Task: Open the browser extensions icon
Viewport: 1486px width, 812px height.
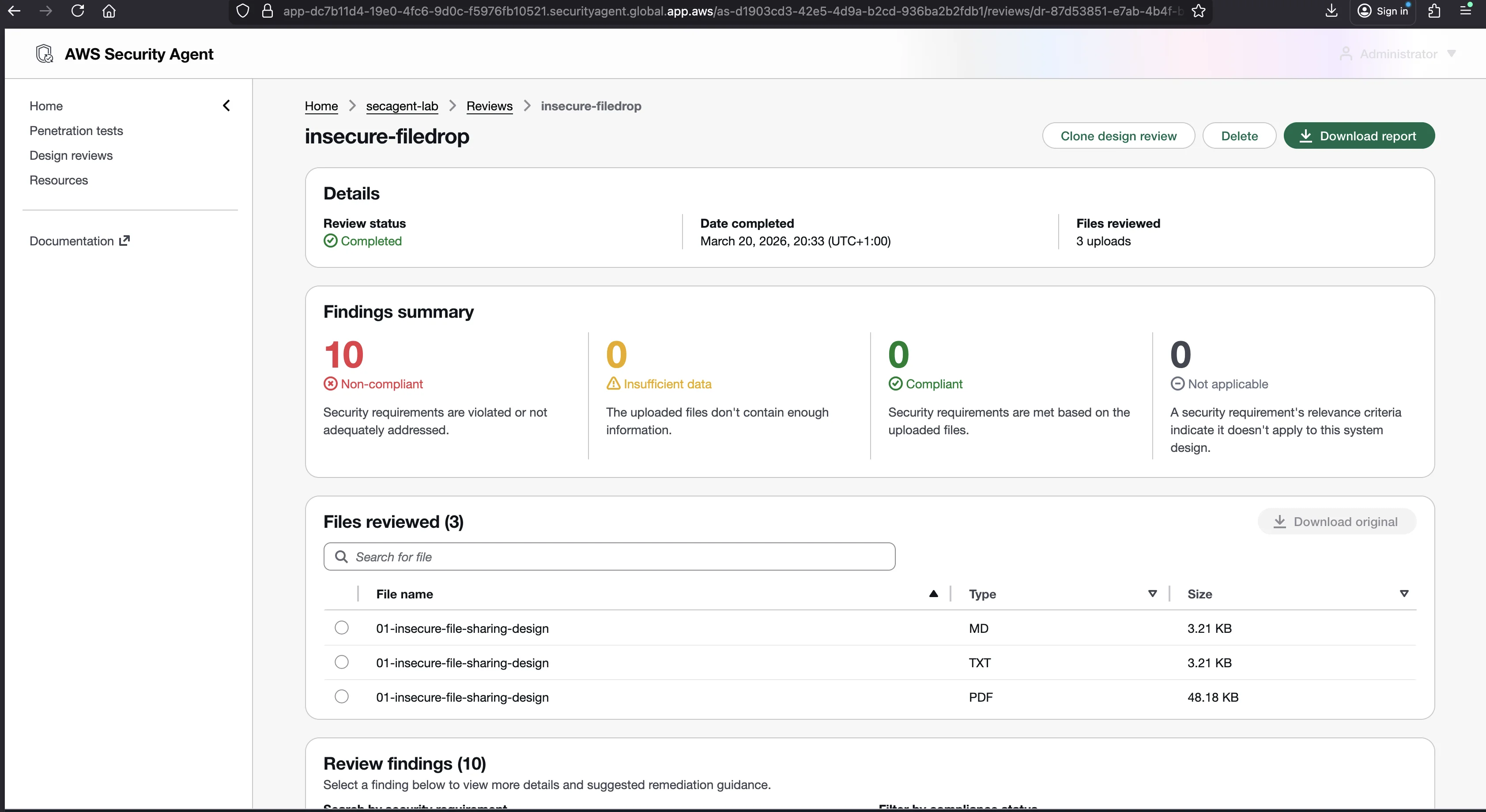Action: point(1434,11)
